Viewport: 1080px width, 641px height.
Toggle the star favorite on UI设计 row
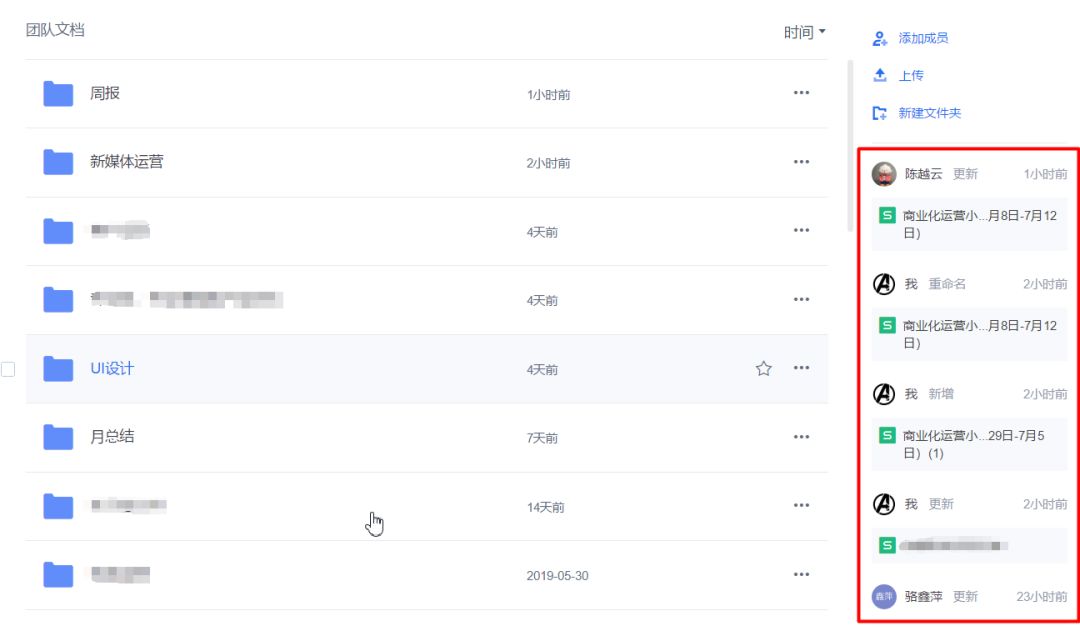764,368
